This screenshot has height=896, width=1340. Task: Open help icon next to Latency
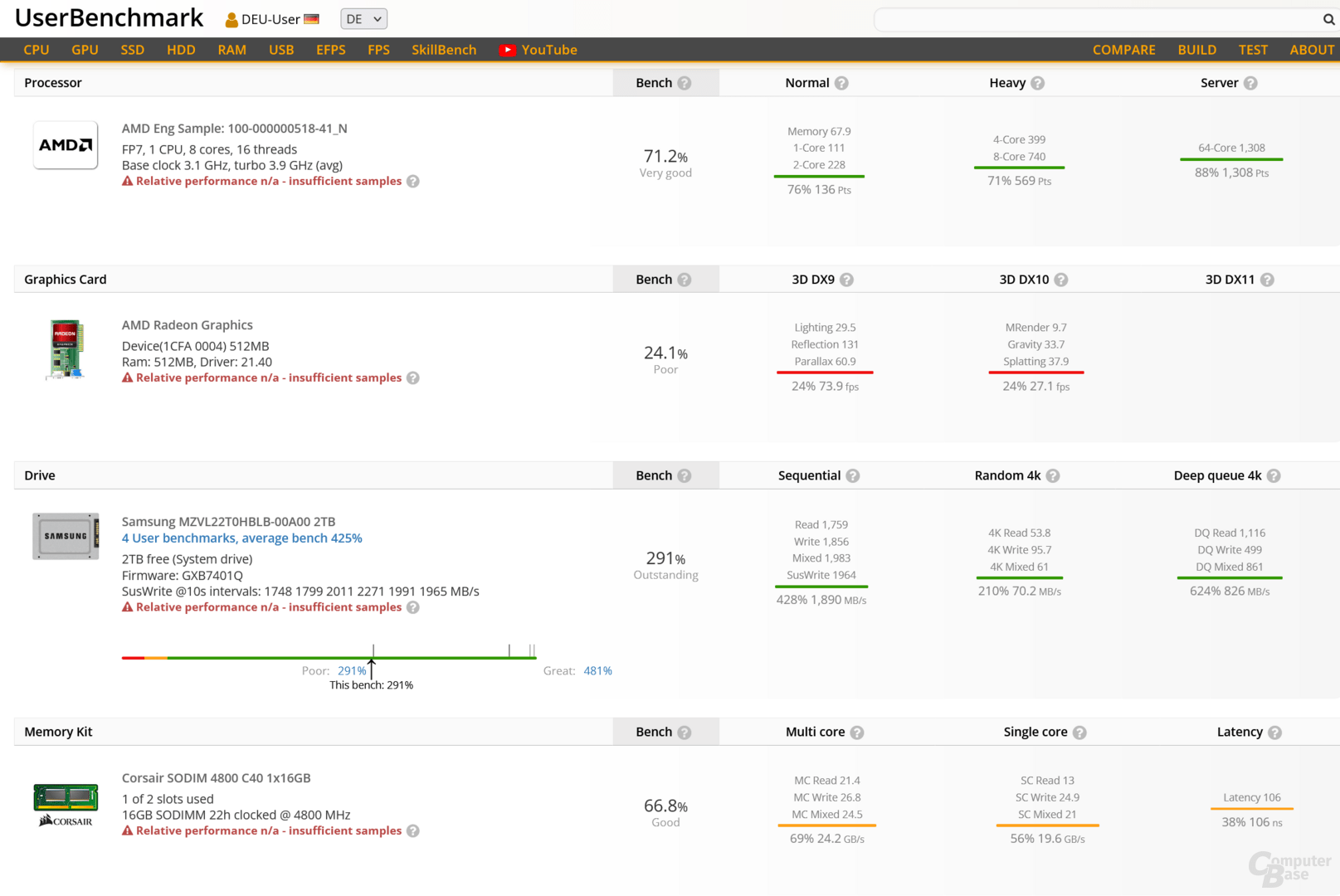(x=1275, y=733)
